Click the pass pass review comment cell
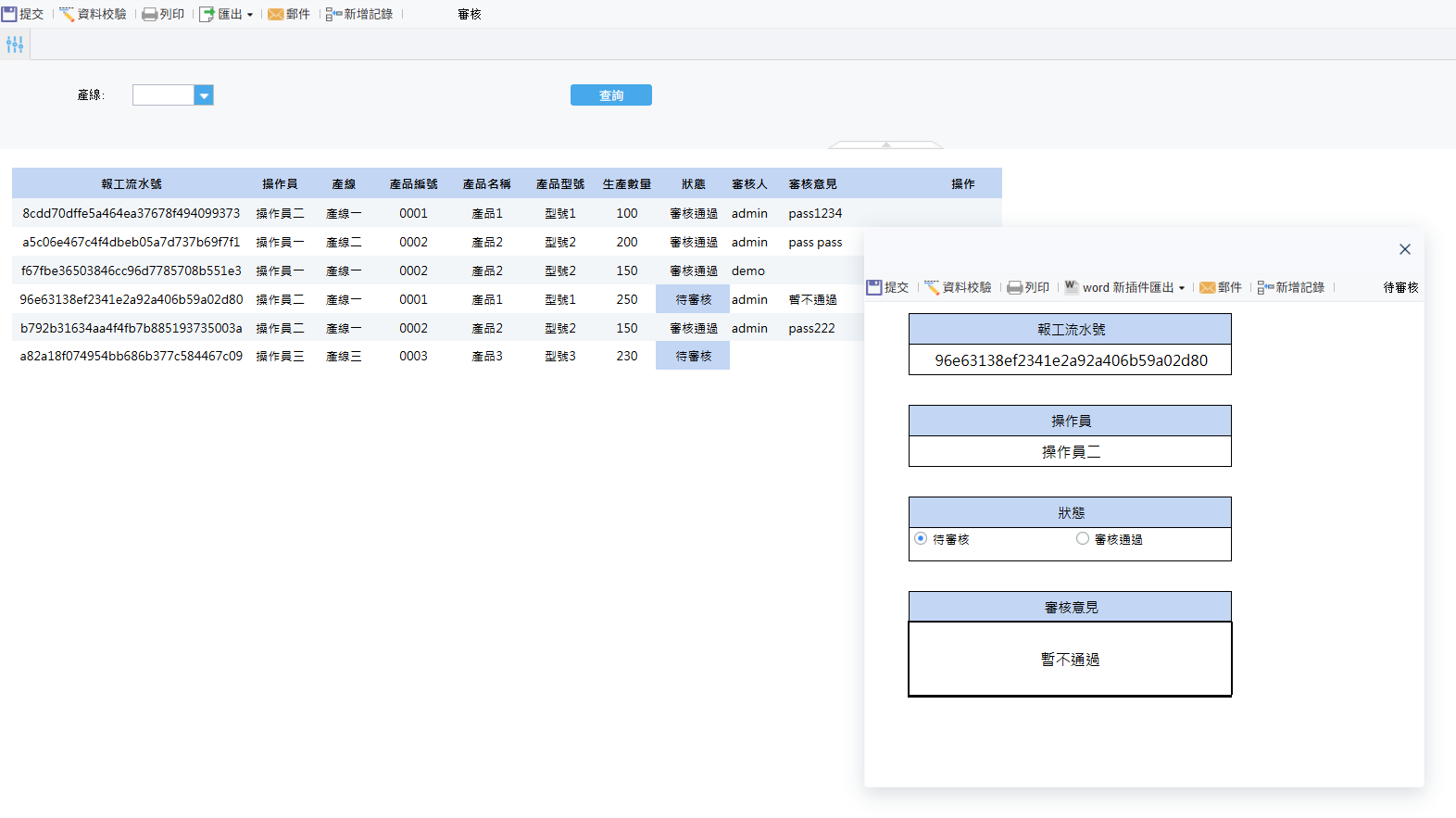 pos(815,242)
